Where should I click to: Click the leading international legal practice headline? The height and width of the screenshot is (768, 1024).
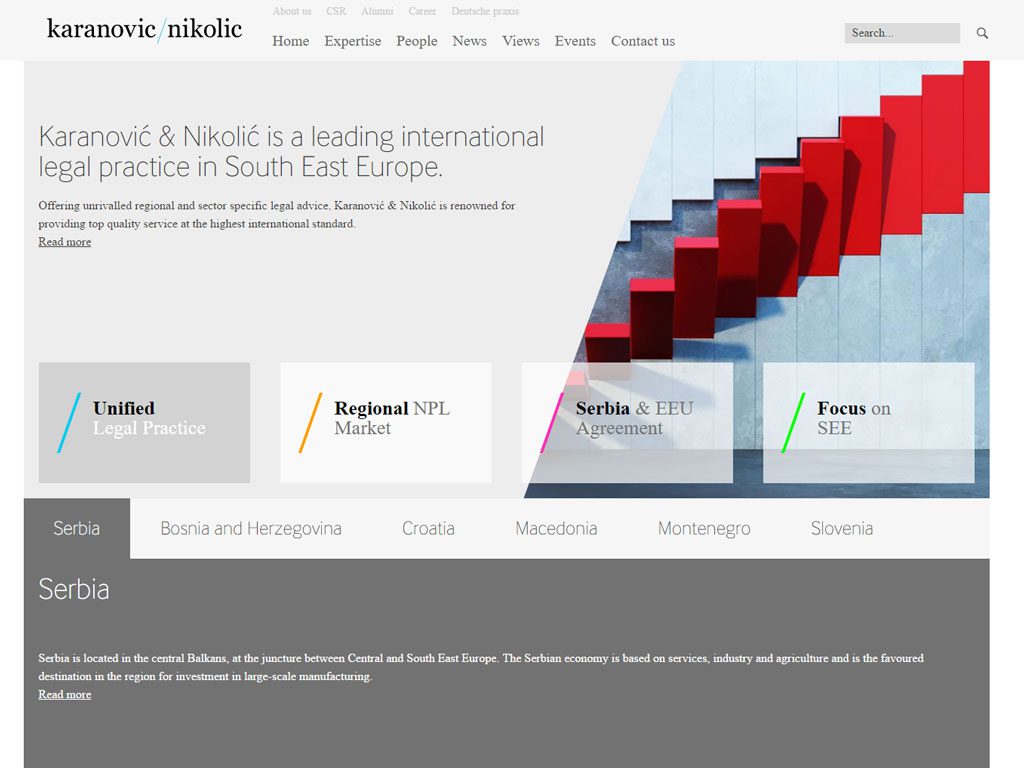pyautogui.click(x=291, y=152)
